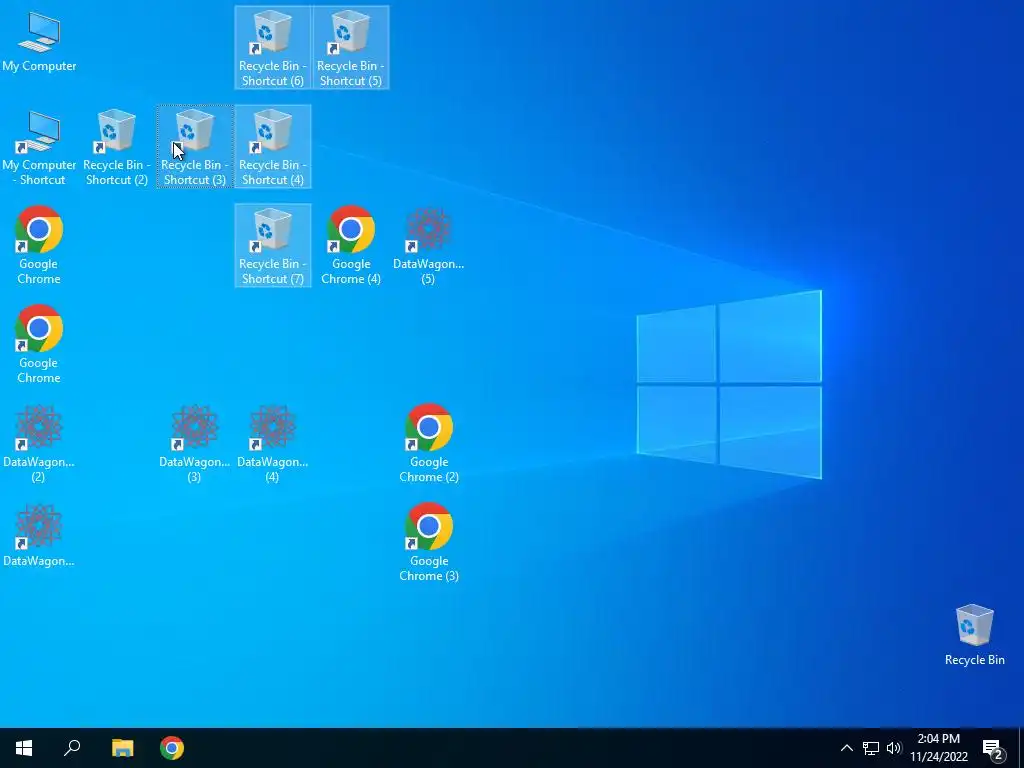
Task: Select the unnumbered DataWagon... shortcut
Action: point(39,536)
